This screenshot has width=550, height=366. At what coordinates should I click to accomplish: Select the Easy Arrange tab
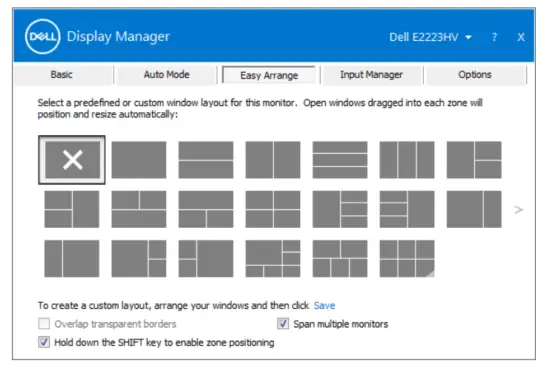(269, 75)
